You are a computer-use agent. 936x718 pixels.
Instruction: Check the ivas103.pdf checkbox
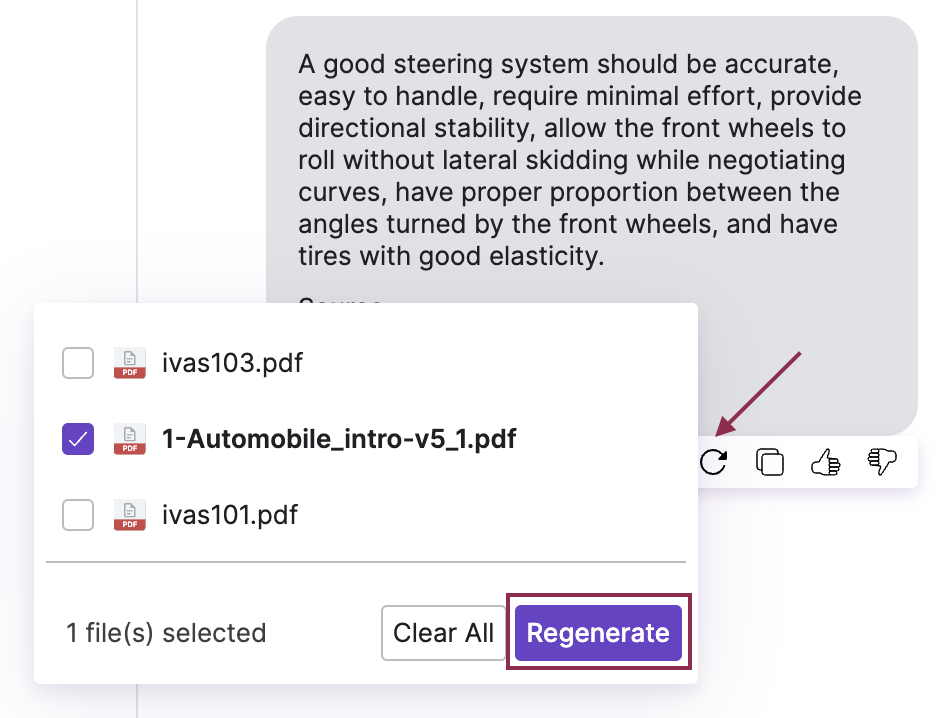78,363
